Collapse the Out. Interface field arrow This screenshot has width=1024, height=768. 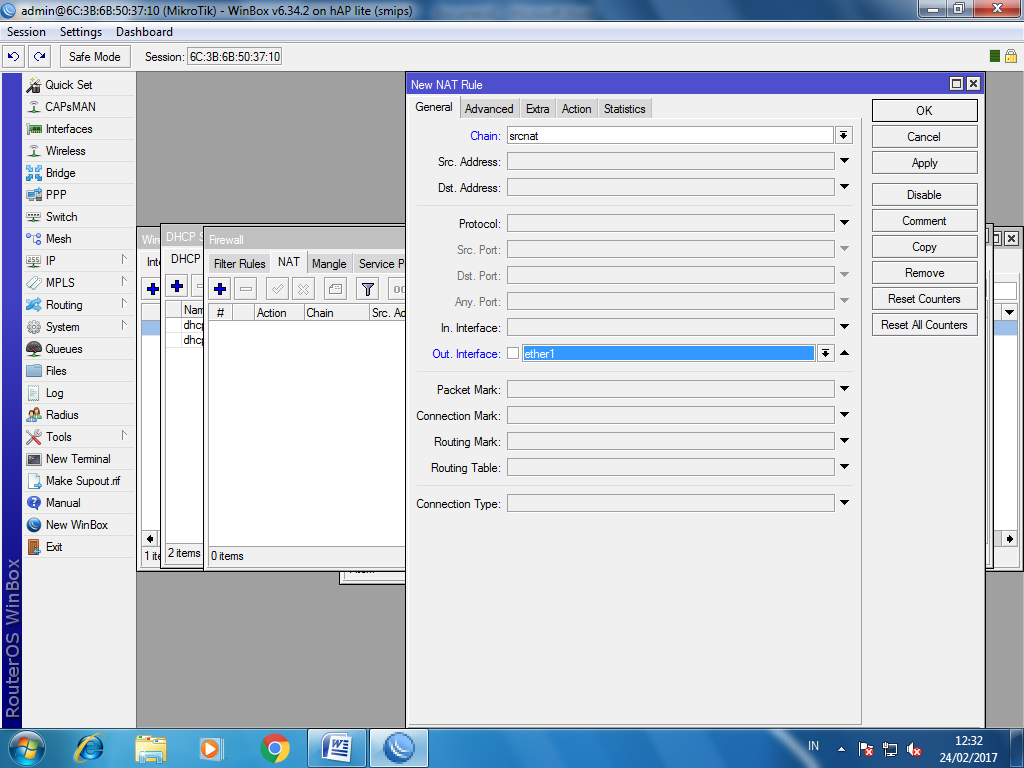(x=844, y=353)
